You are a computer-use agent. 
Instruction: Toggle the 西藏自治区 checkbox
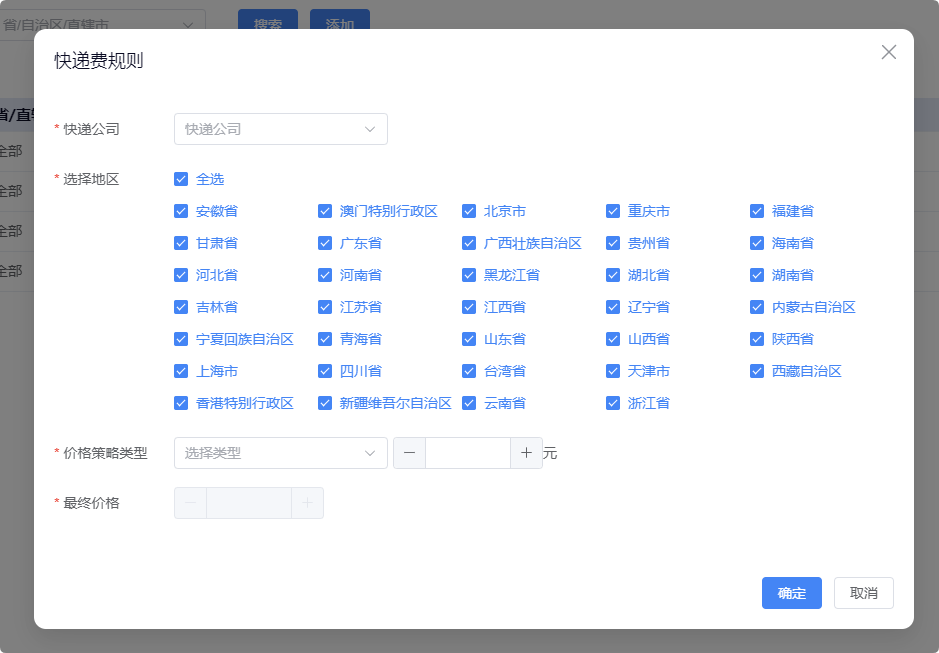click(x=757, y=371)
